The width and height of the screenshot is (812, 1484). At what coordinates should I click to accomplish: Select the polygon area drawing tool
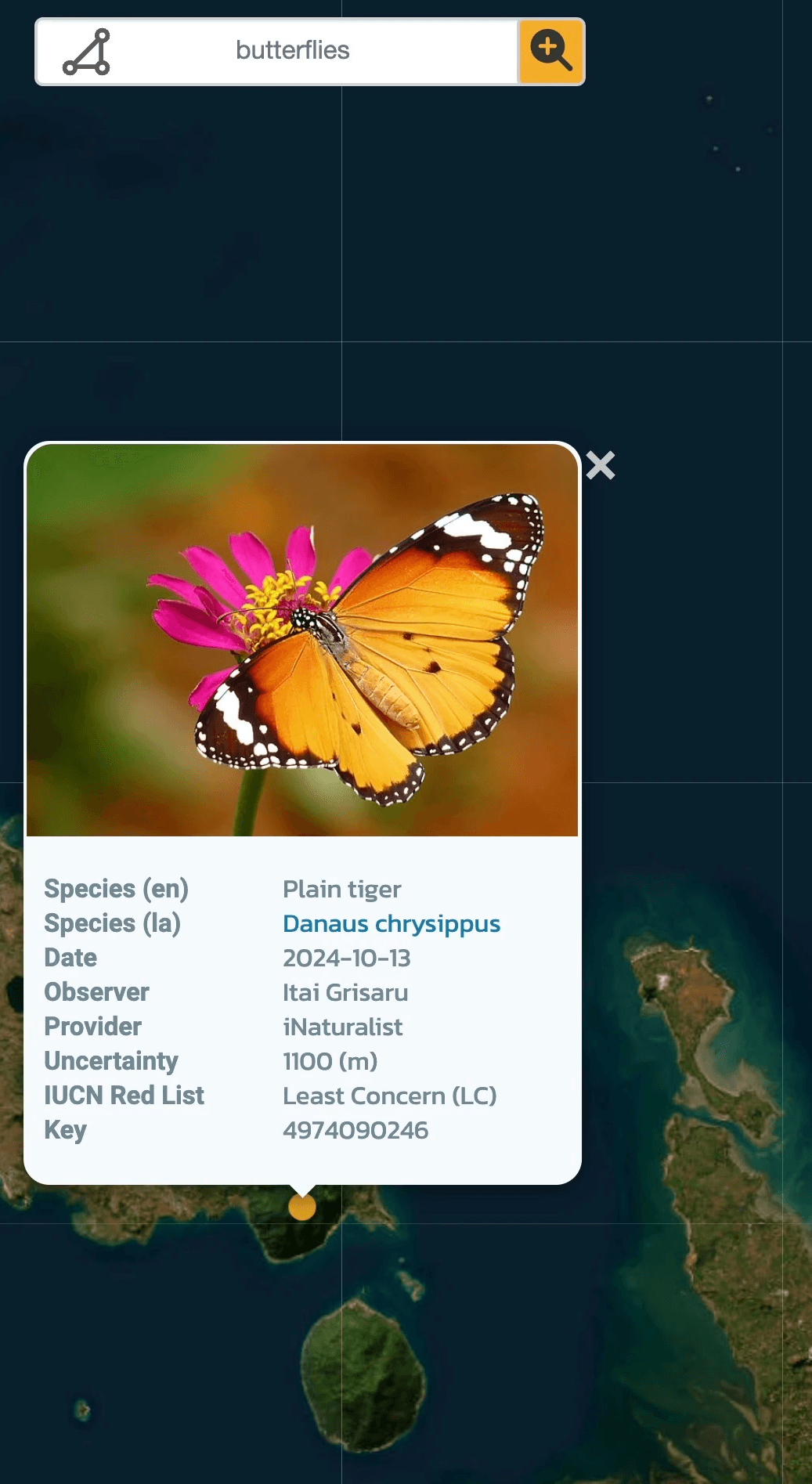[x=86, y=52]
